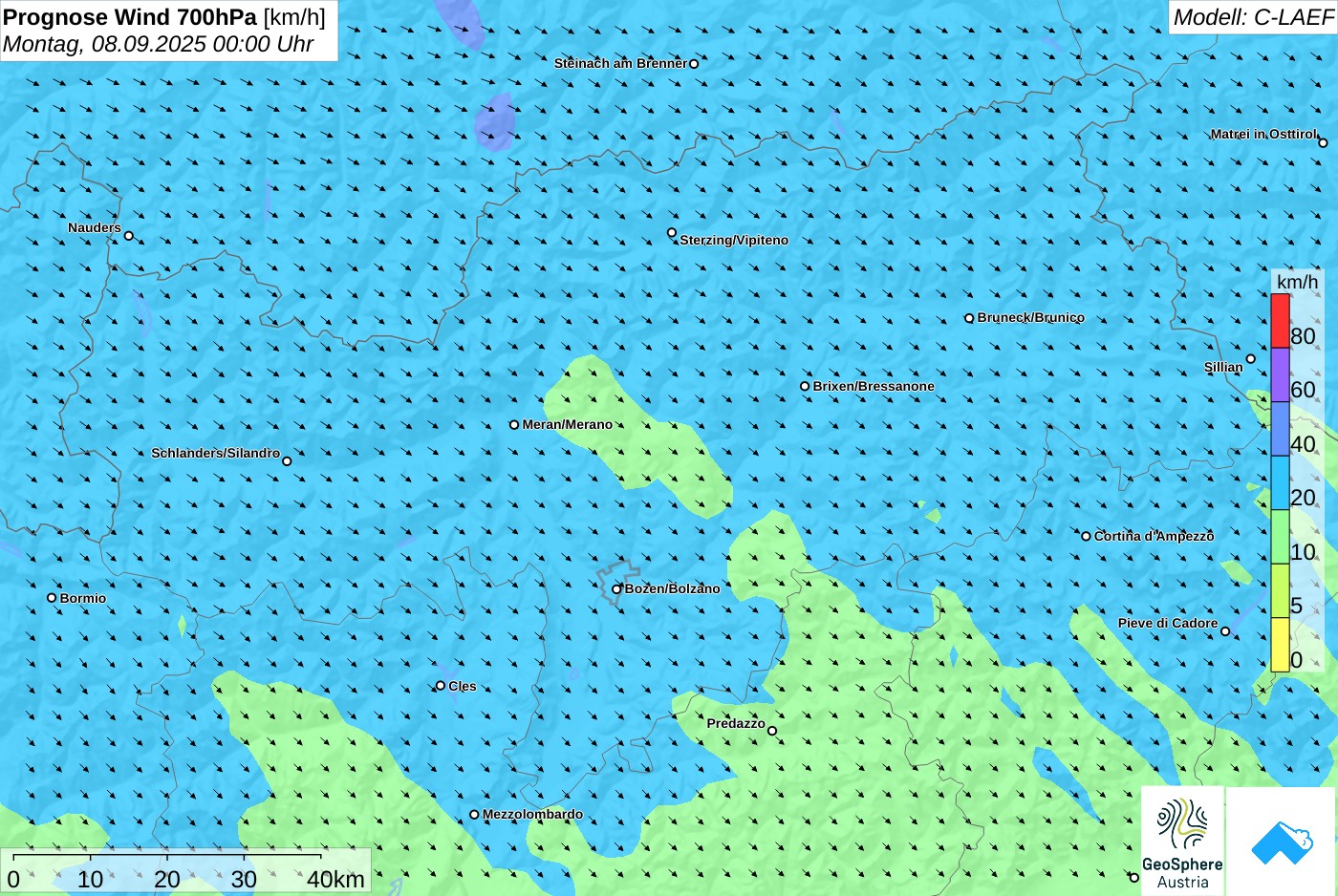This screenshot has height=896, width=1338.
Task: Click the blue cloud arrow logo
Action: tap(1282, 842)
